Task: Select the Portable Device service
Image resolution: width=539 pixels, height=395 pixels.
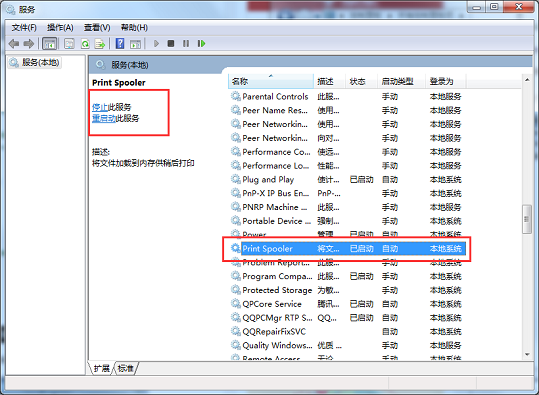Action: click(347, 221)
